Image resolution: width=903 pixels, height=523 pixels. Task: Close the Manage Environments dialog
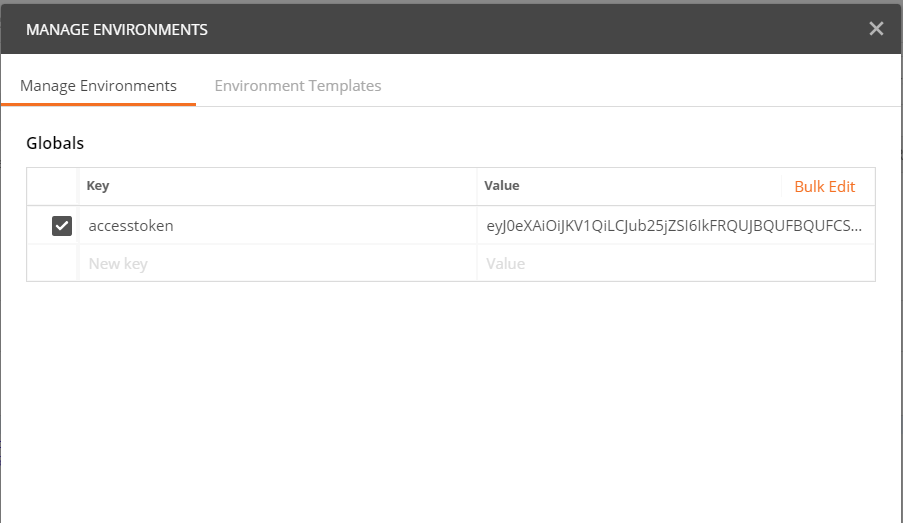pyautogui.click(x=876, y=29)
